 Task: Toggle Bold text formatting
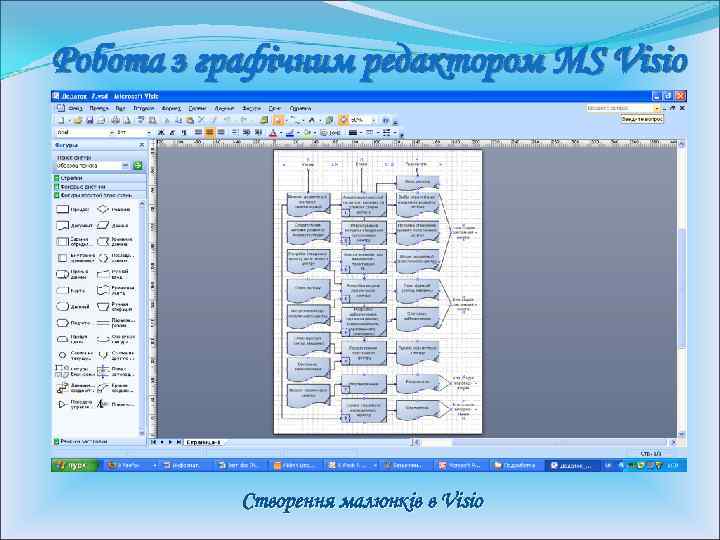161,133
